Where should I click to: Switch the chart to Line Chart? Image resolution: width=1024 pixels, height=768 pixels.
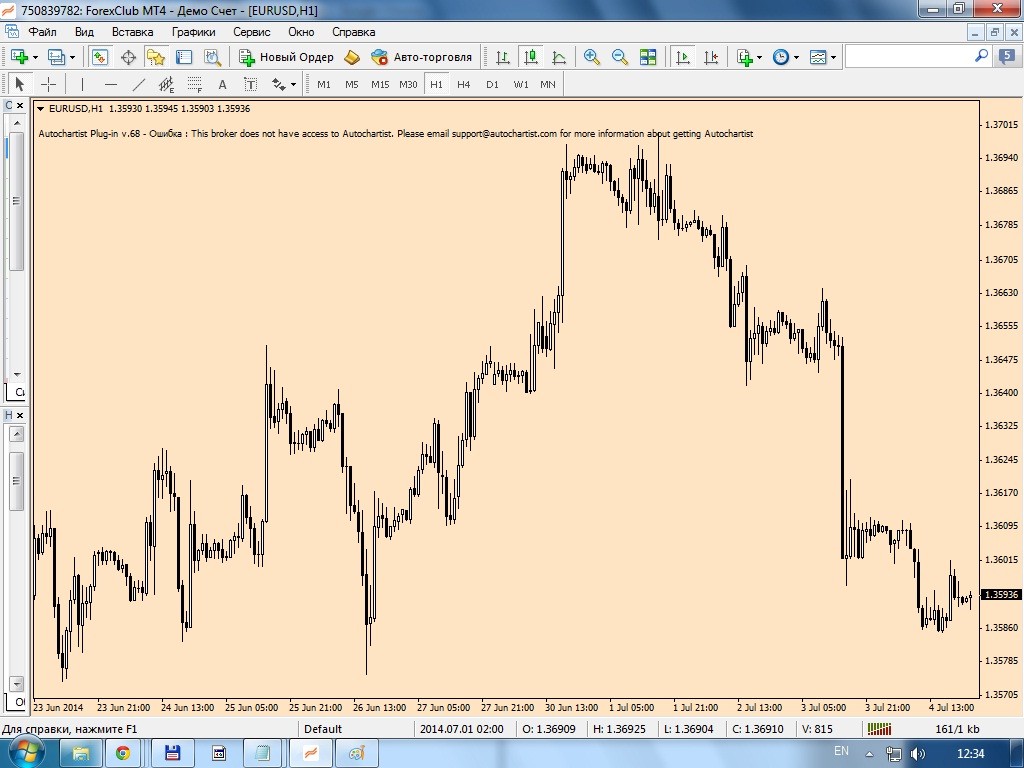pos(559,57)
